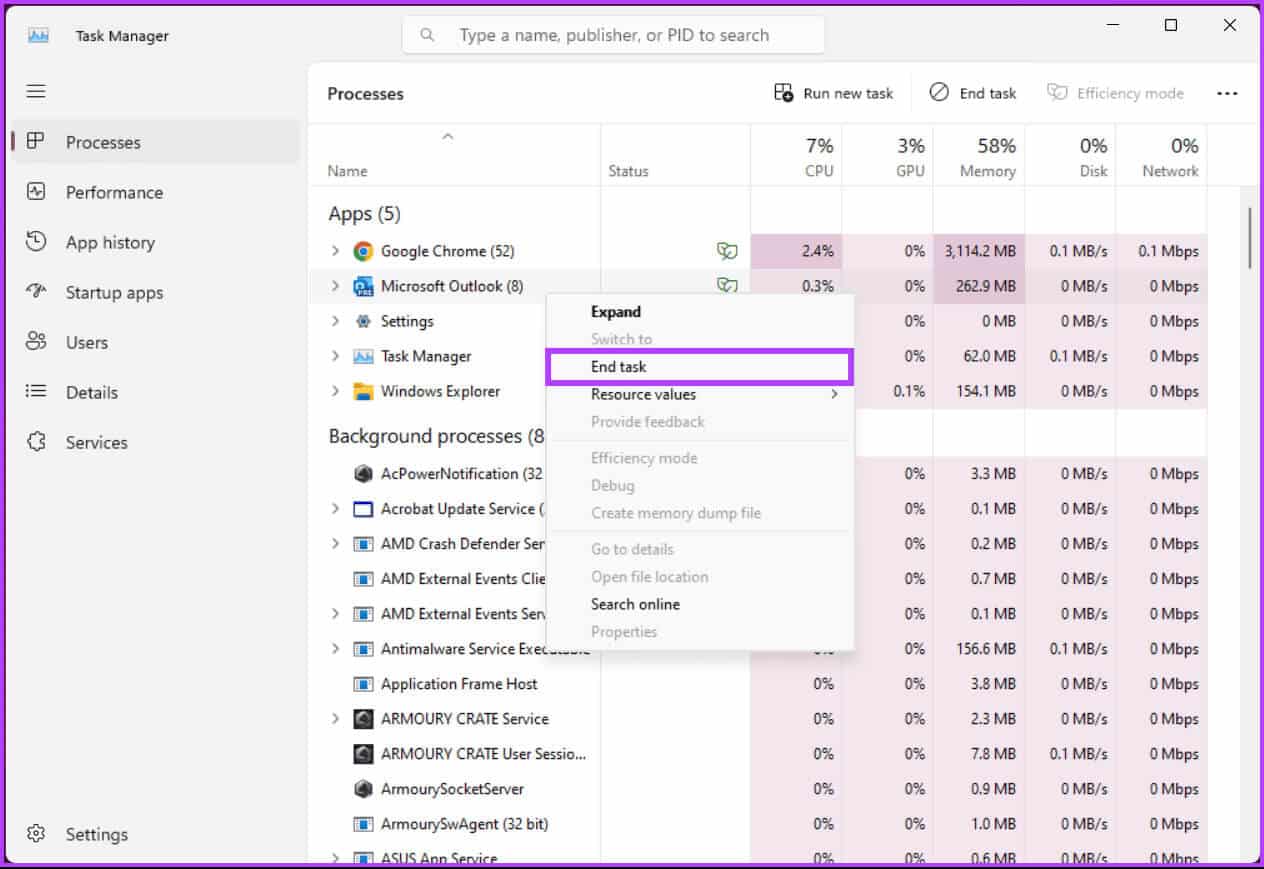This screenshot has width=1264, height=869.
Task: Collapse the Name column sort chevron
Action: point(448,136)
